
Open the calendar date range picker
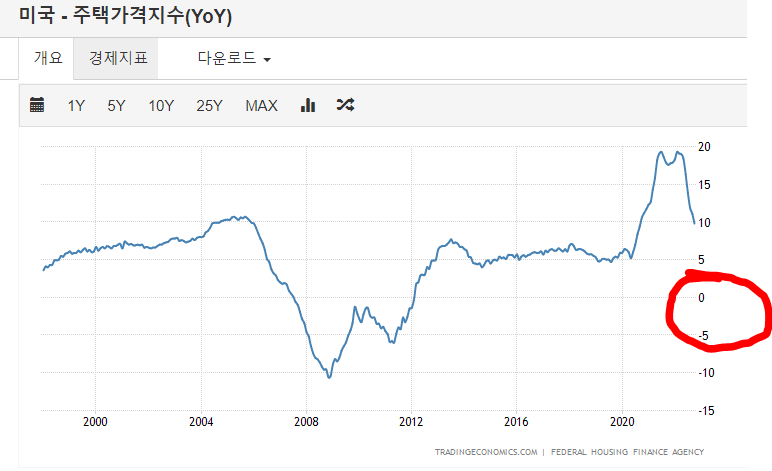37,105
